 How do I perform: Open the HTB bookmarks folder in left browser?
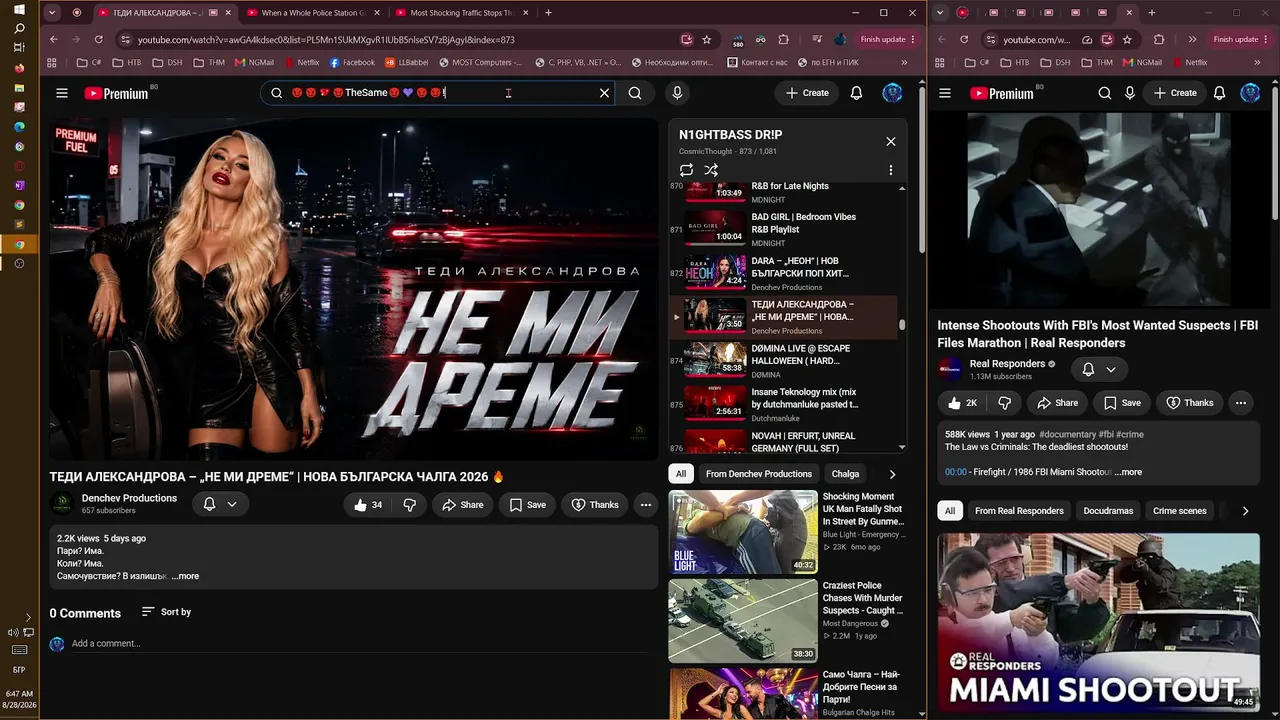[x=126, y=62]
